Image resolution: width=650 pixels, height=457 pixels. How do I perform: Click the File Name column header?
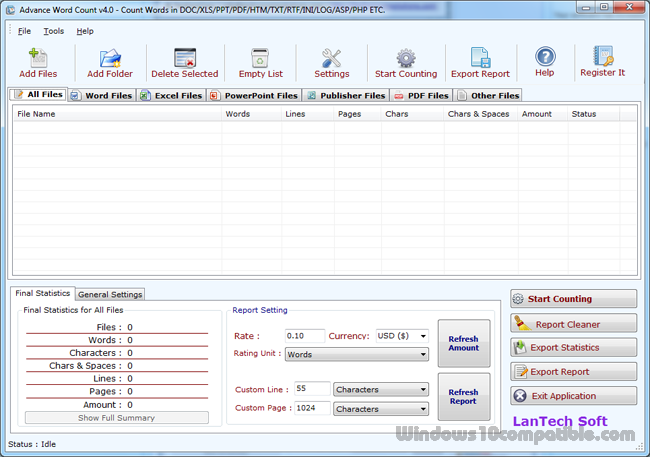pos(117,114)
